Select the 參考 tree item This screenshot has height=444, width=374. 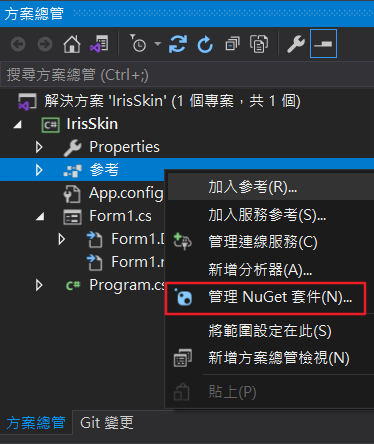point(104,170)
